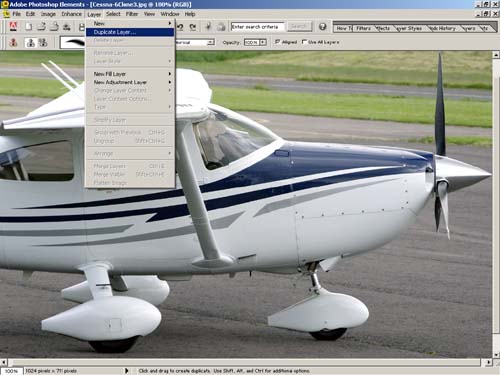
Task: Open the Filter menu
Action: (x=132, y=14)
